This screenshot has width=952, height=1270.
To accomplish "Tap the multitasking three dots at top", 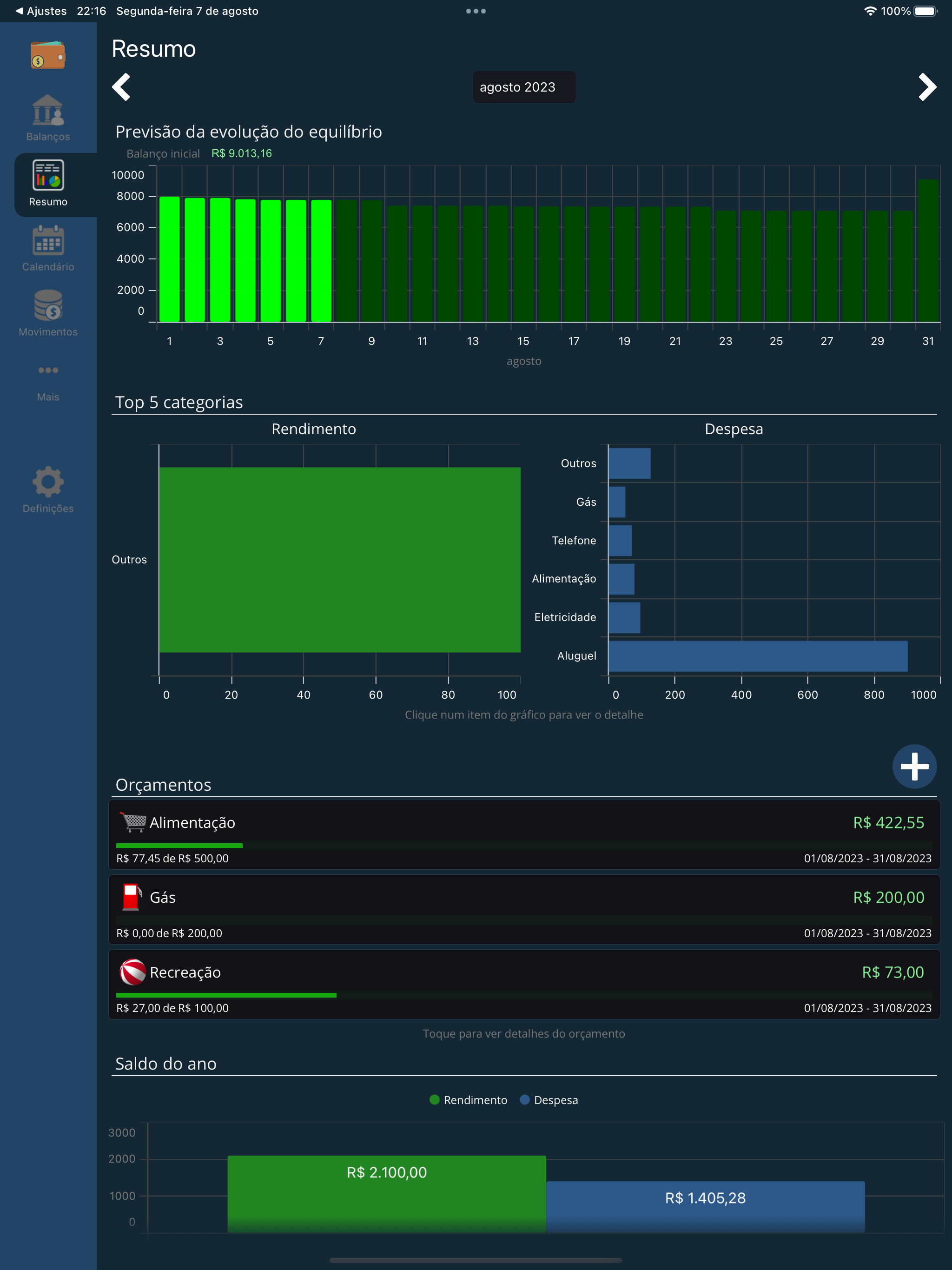I will coord(476,11).
